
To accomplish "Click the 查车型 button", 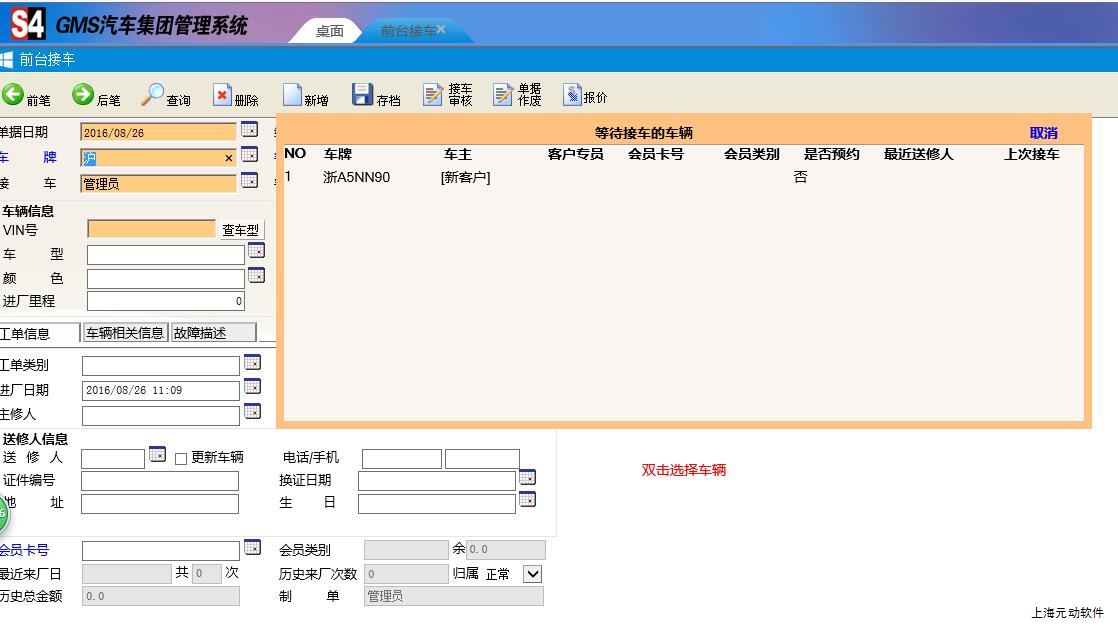I will click(240, 230).
